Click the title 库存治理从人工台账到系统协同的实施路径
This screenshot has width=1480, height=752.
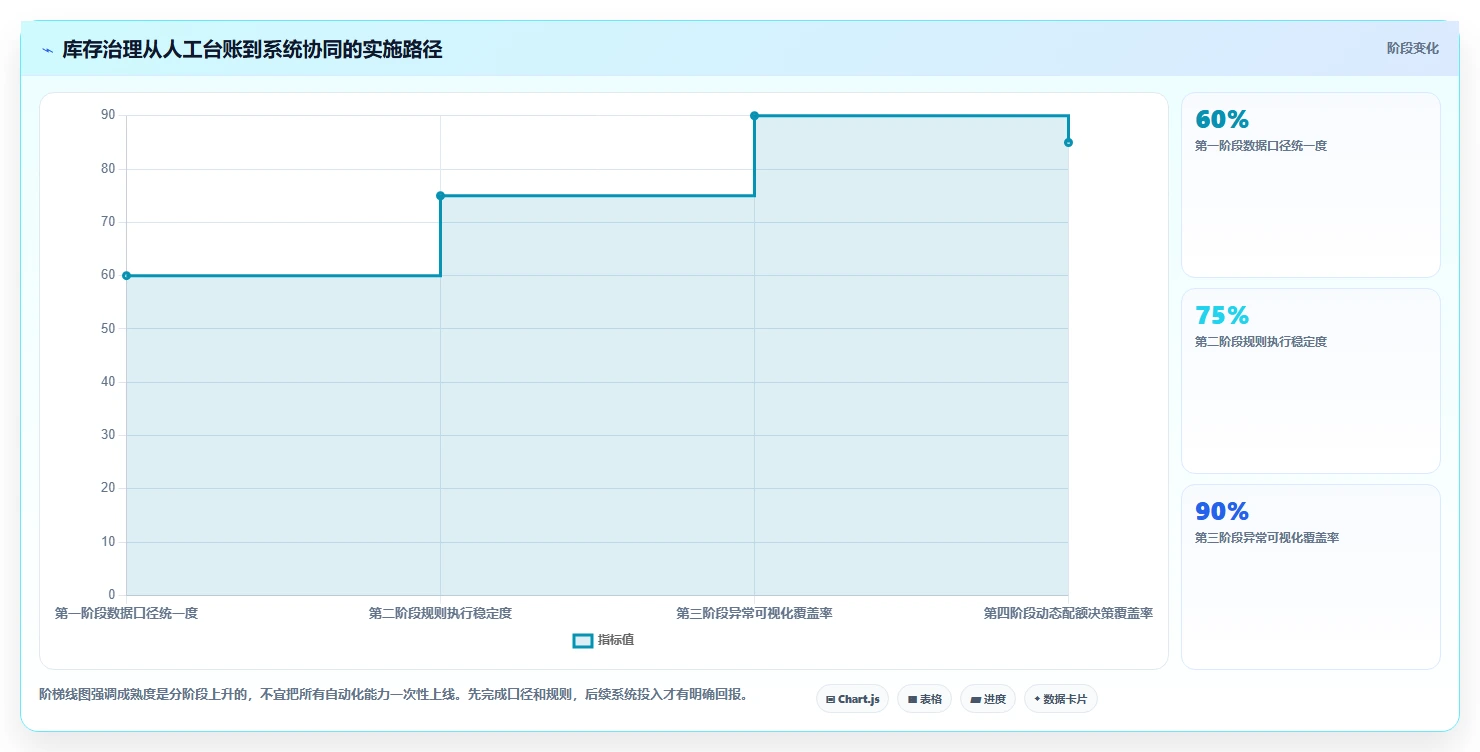coord(252,50)
